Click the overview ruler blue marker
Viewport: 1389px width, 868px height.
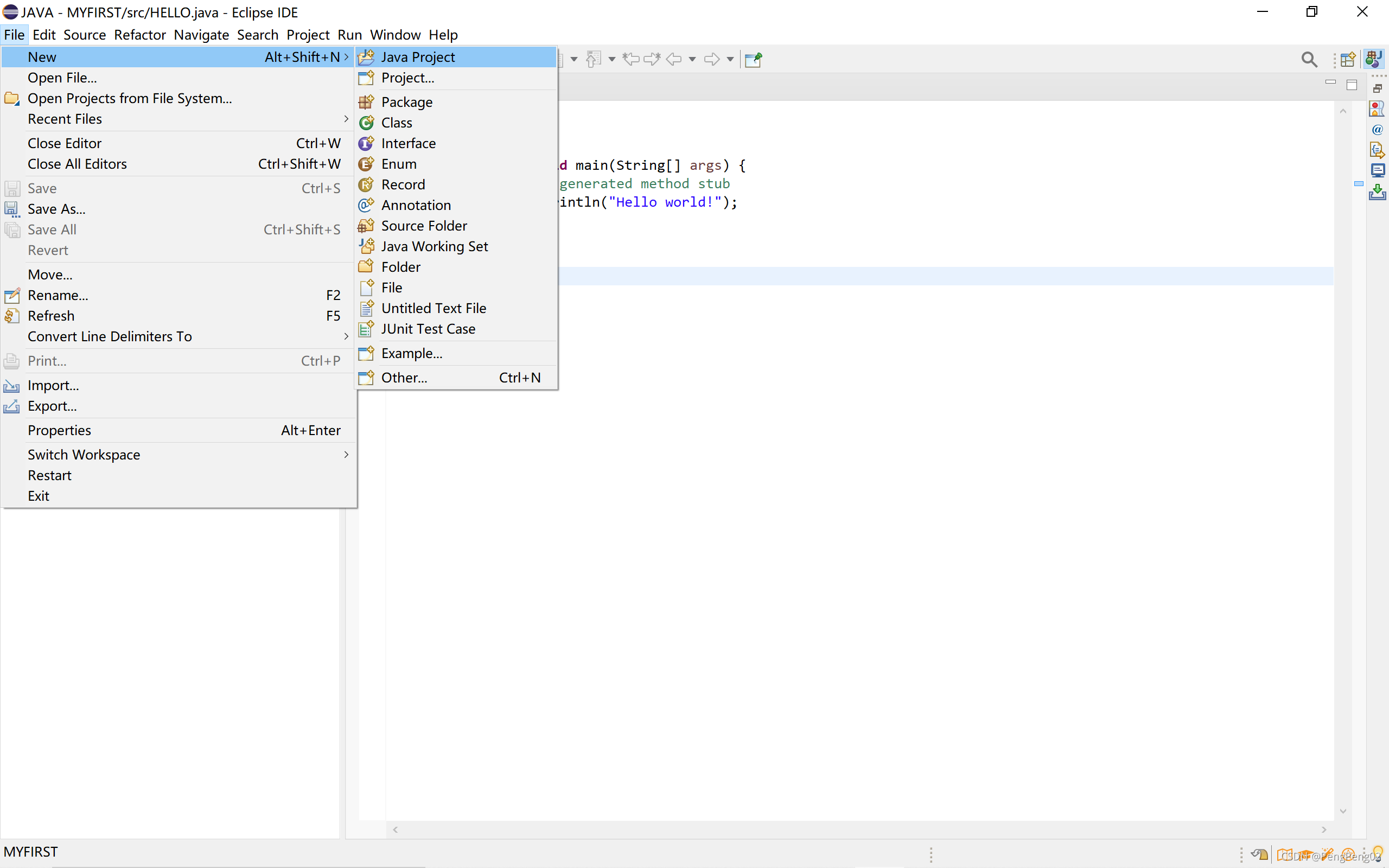[x=1359, y=184]
